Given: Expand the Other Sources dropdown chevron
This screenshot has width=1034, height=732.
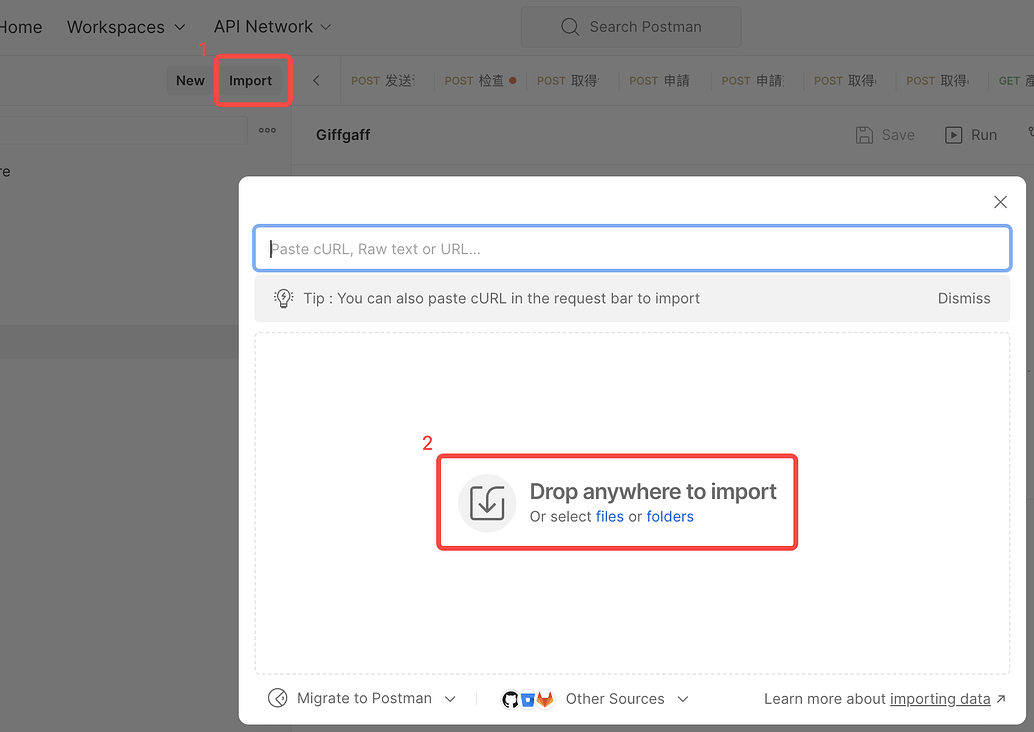Looking at the screenshot, I should tap(683, 699).
